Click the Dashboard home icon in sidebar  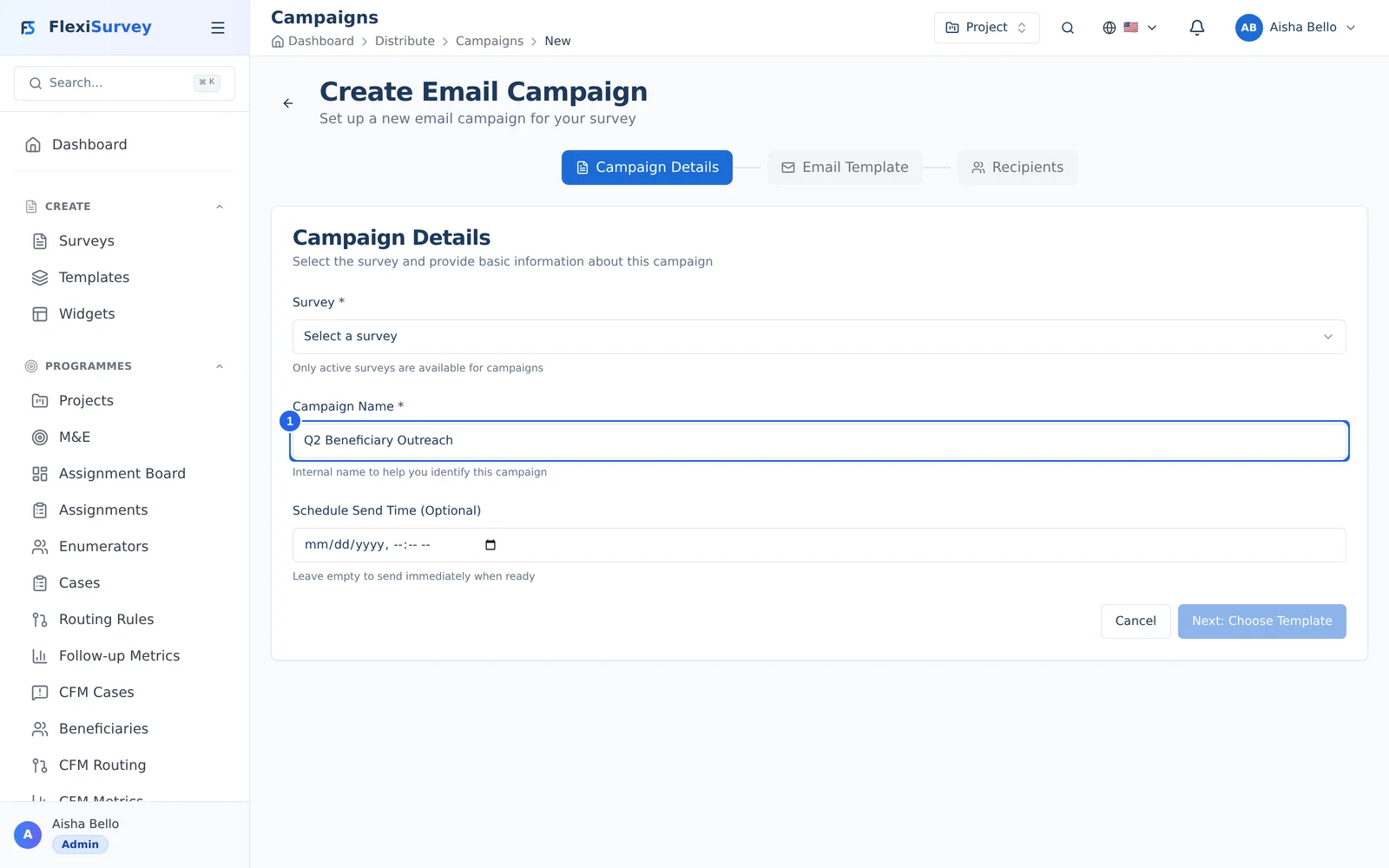click(33, 145)
